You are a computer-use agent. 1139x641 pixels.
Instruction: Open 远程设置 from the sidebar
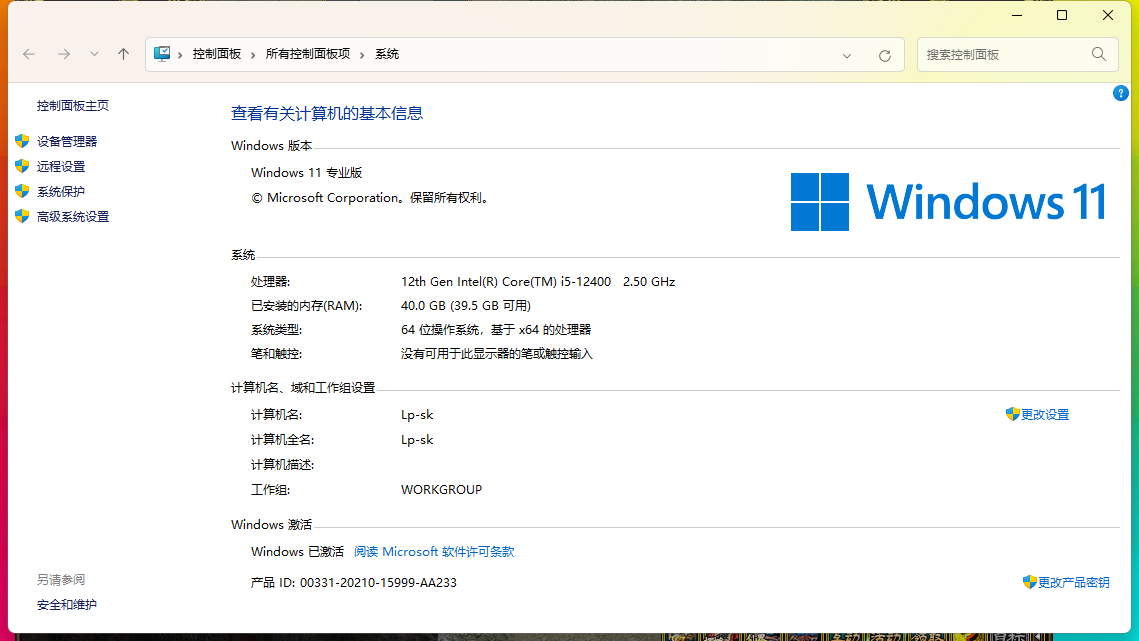(x=61, y=166)
